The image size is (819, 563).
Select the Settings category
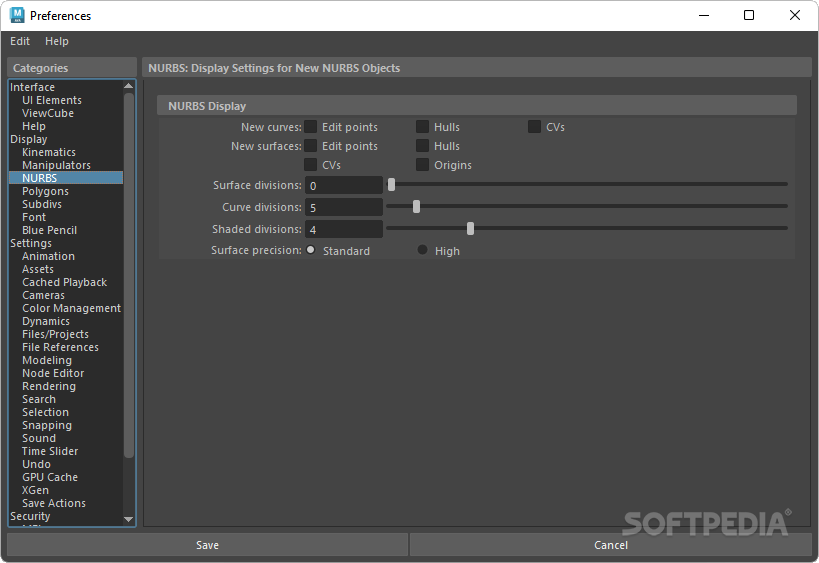tap(31, 243)
